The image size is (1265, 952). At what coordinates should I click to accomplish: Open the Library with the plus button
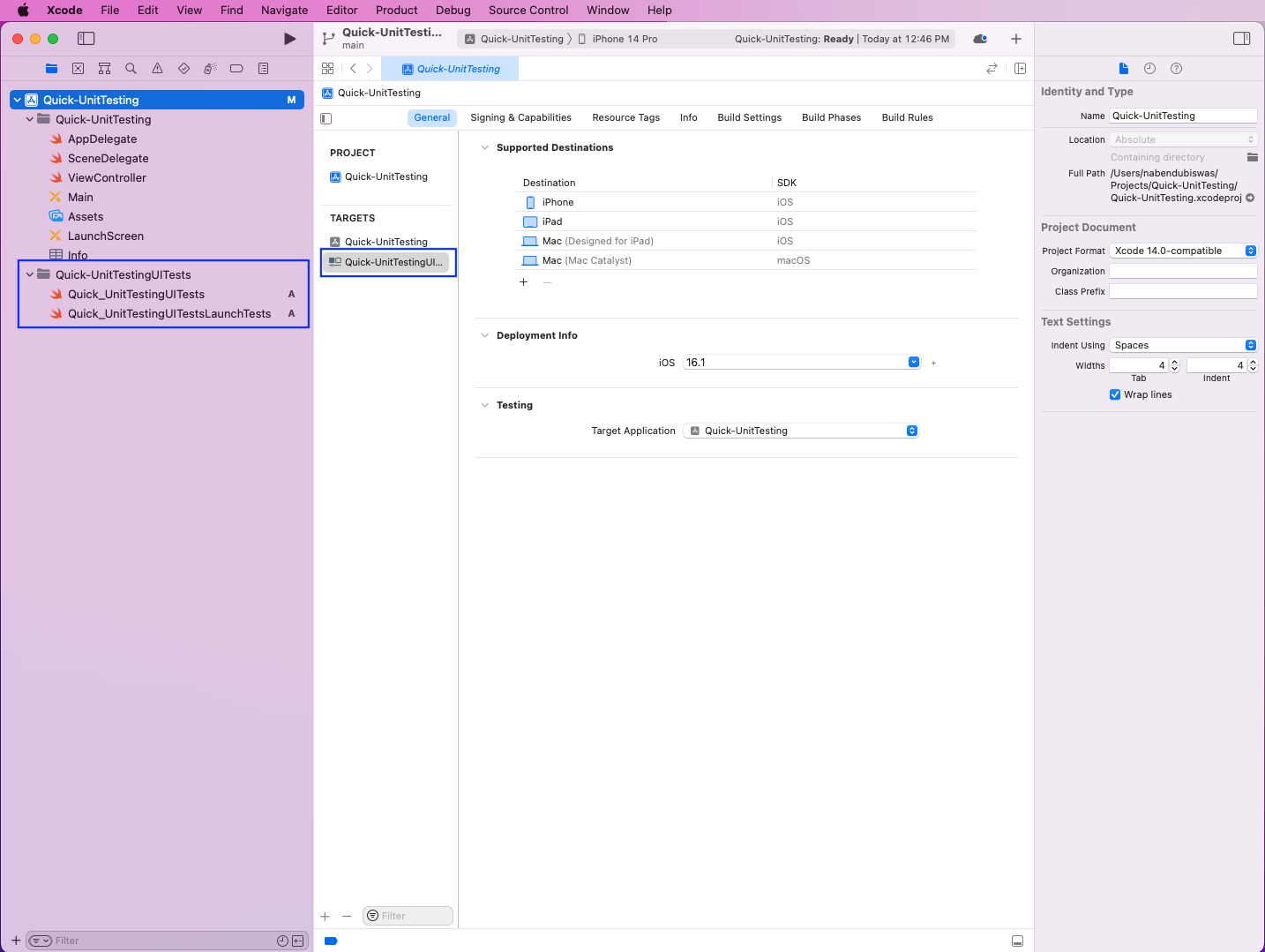pos(1016,39)
